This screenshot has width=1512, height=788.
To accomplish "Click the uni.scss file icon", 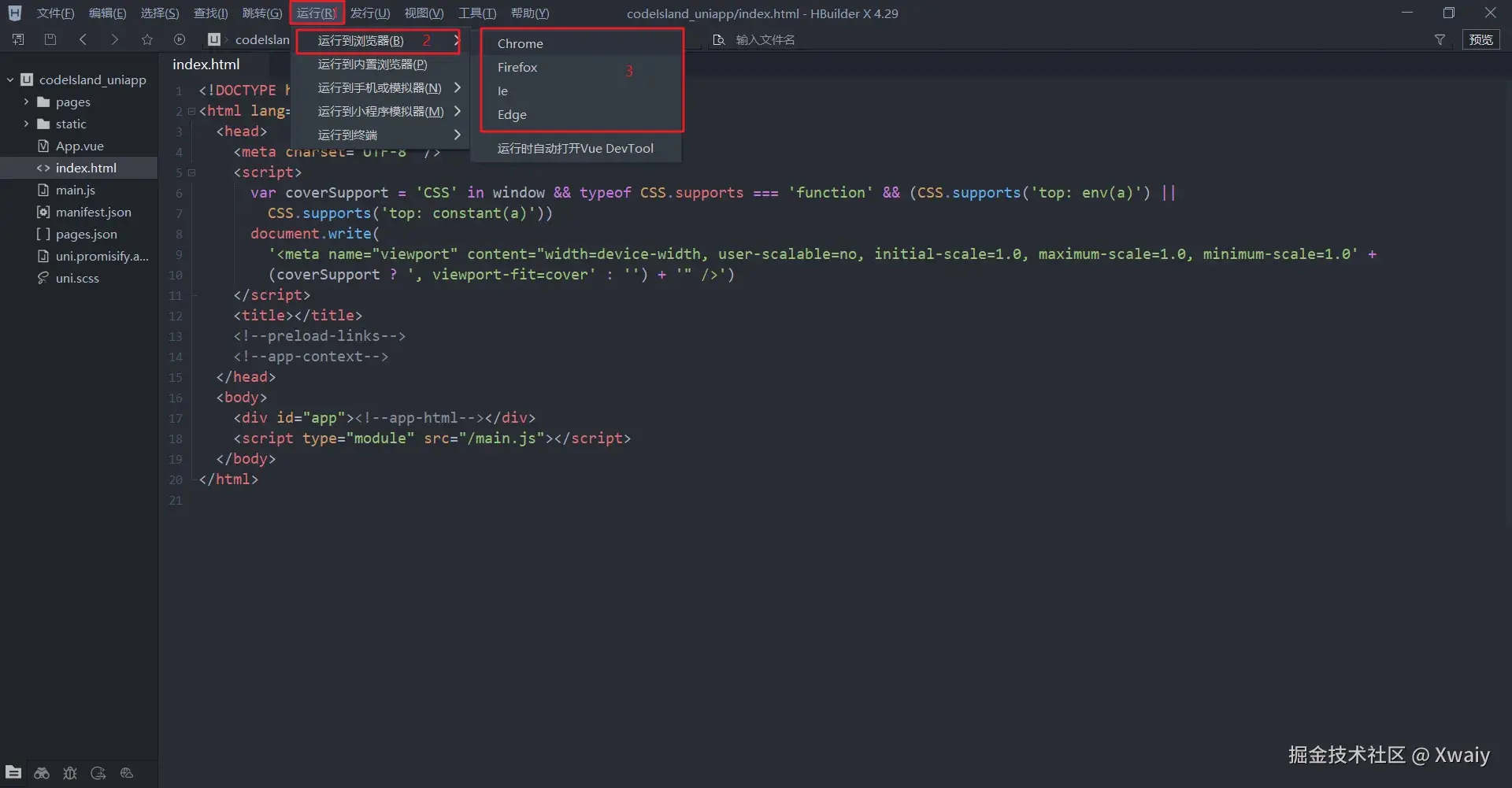I will pyautogui.click(x=43, y=278).
